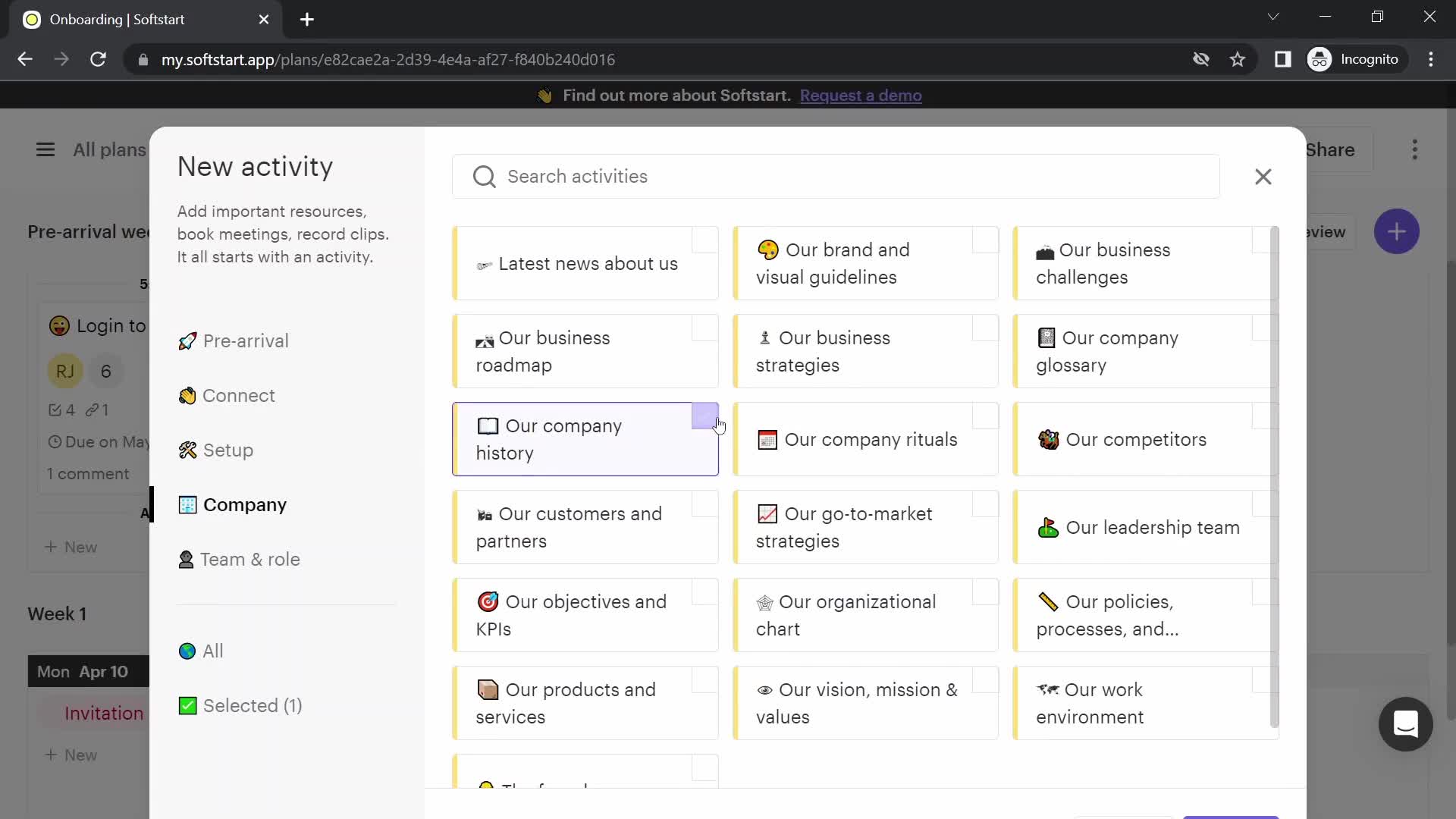Open the three-dot plan options menu
1456x819 pixels.
click(x=1414, y=150)
